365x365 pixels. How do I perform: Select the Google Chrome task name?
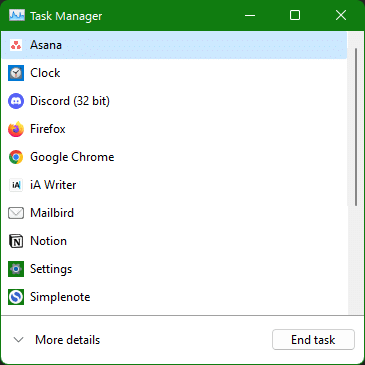tap(72, 157)
